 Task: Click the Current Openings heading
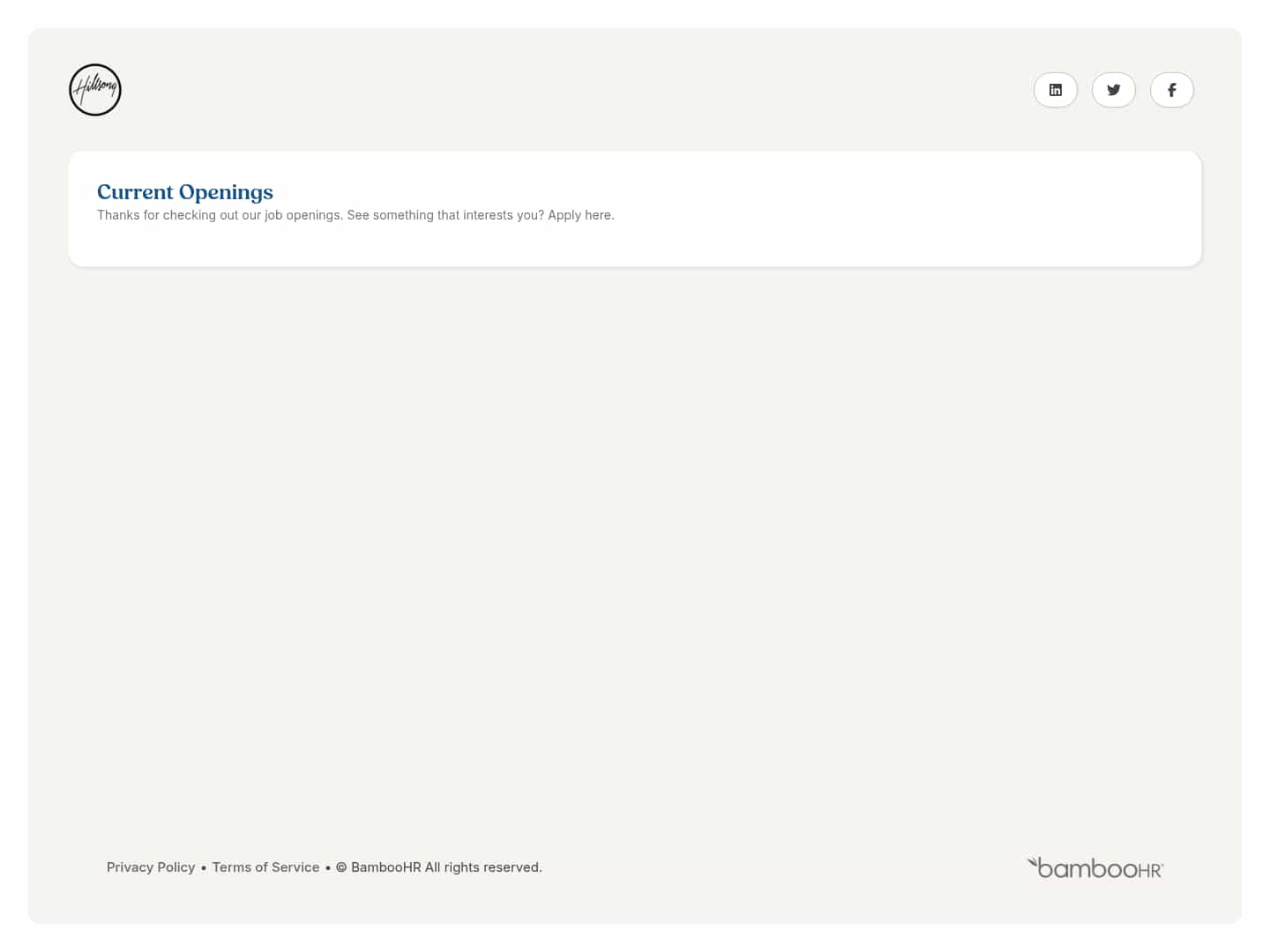184,191
